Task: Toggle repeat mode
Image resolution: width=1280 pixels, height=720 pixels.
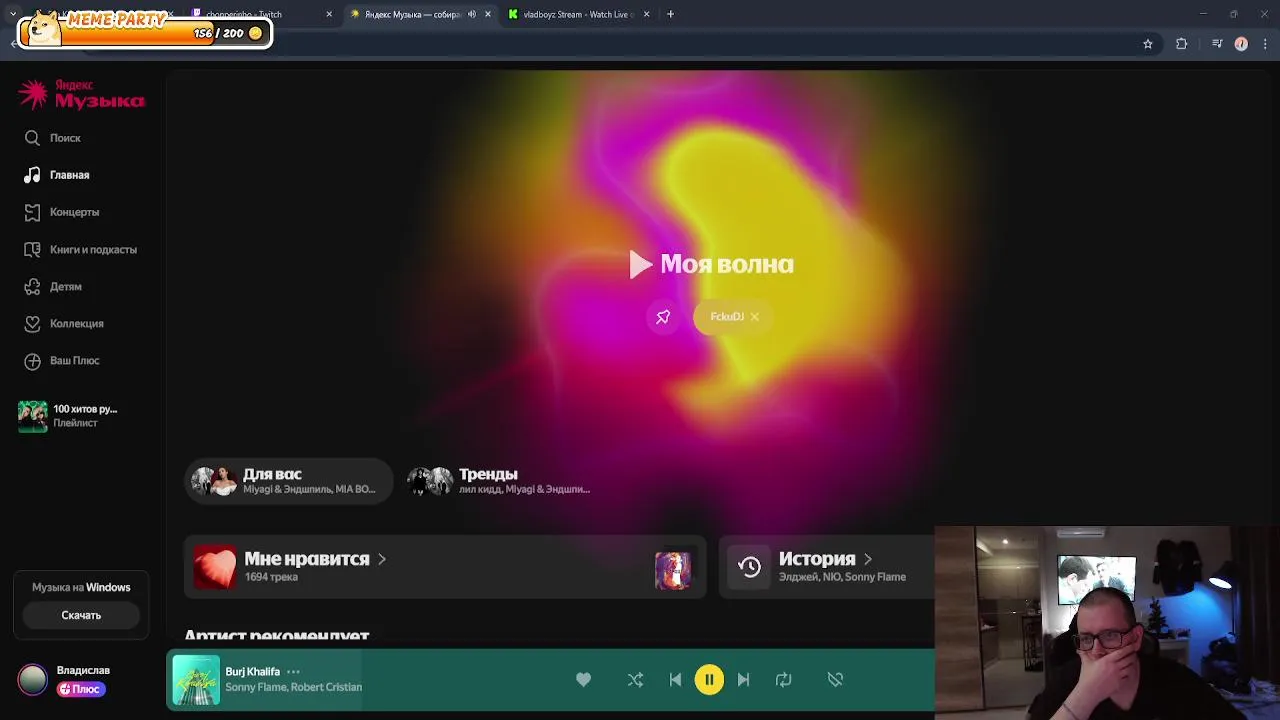Action: [x=784, y=680]
